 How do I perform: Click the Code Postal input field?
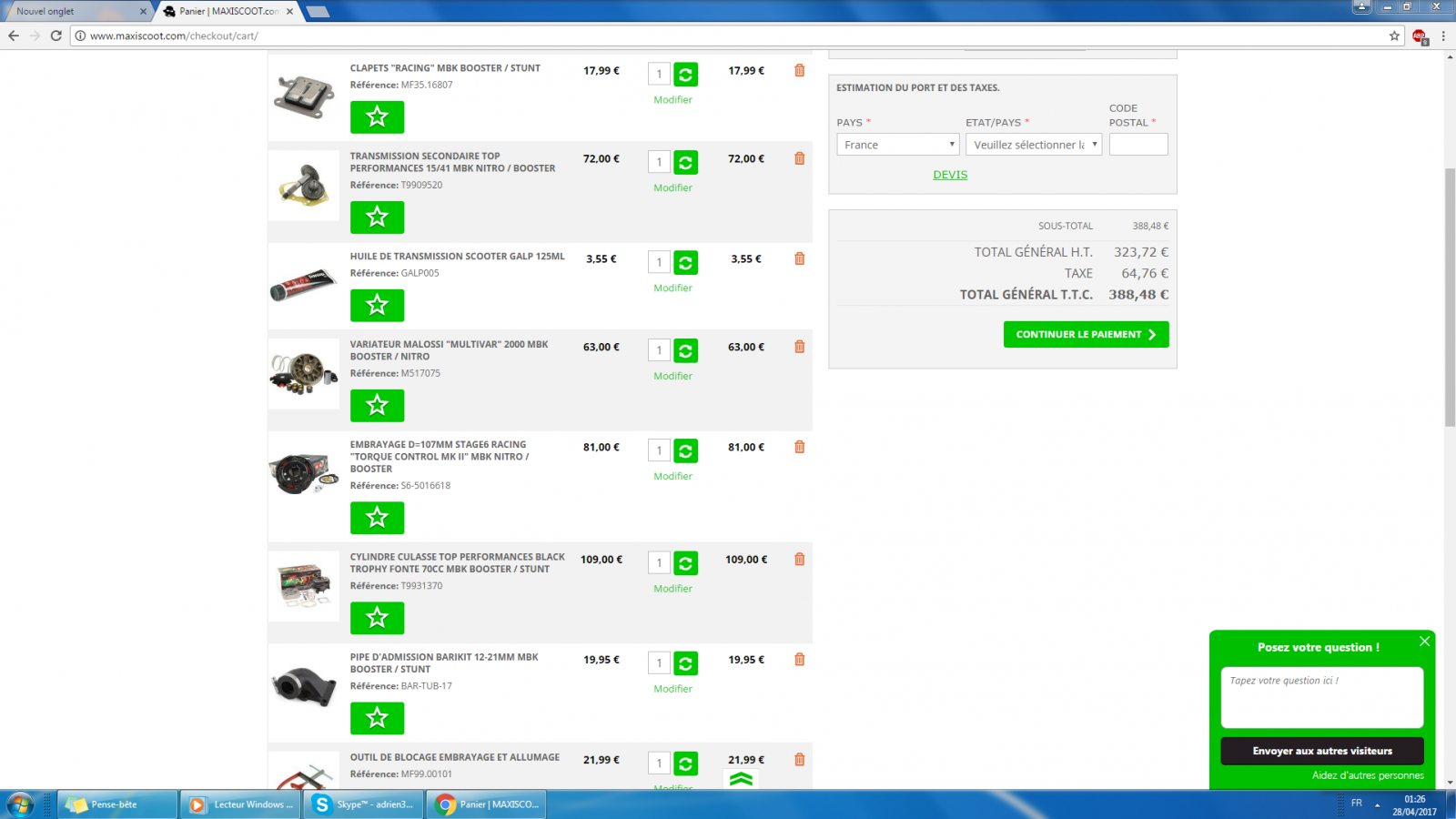(1138, 145)
